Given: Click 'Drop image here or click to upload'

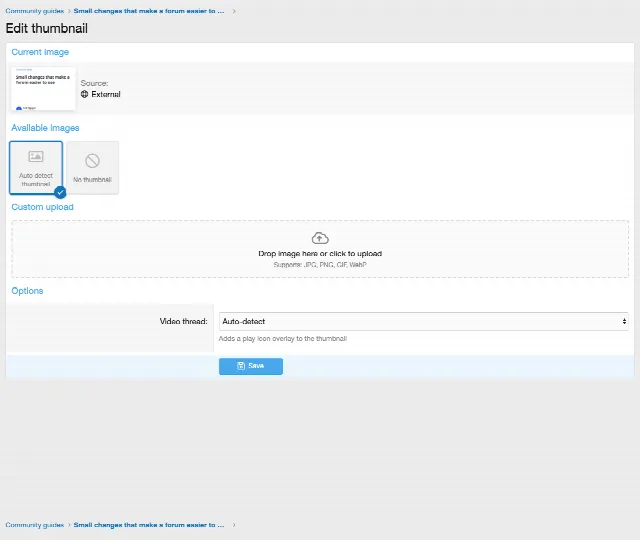Looking at the screenshot, I should [x=320, y=253].
